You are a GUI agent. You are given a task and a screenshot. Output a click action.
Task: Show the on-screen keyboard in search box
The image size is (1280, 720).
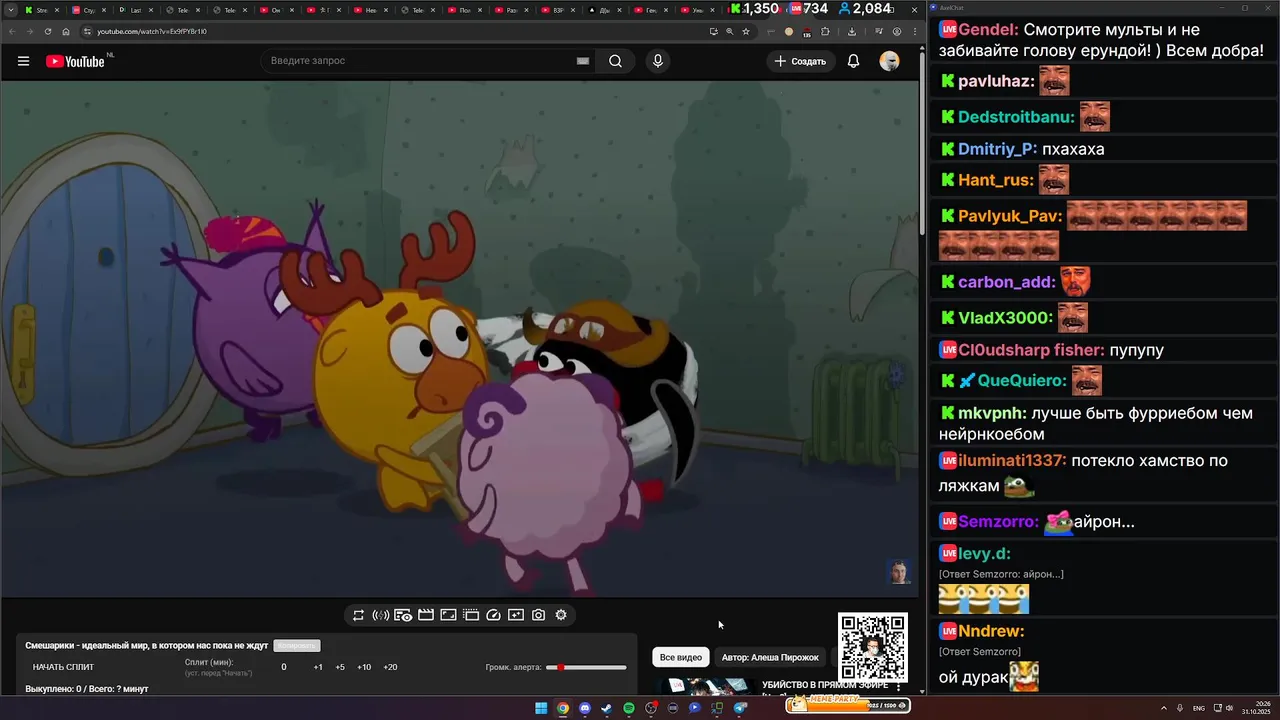[x=582, y=61]
